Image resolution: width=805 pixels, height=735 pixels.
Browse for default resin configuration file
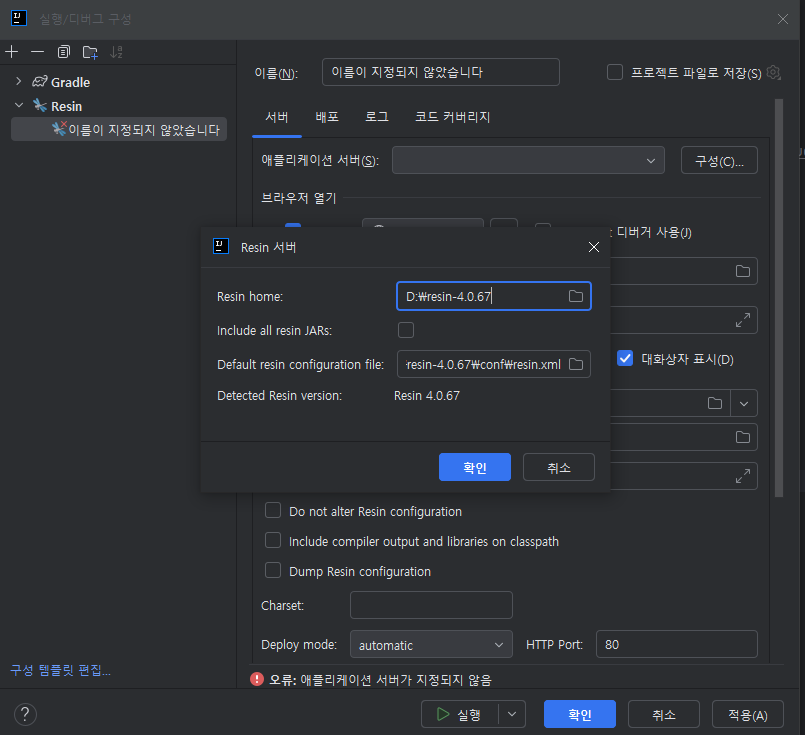tap(576, 364)
